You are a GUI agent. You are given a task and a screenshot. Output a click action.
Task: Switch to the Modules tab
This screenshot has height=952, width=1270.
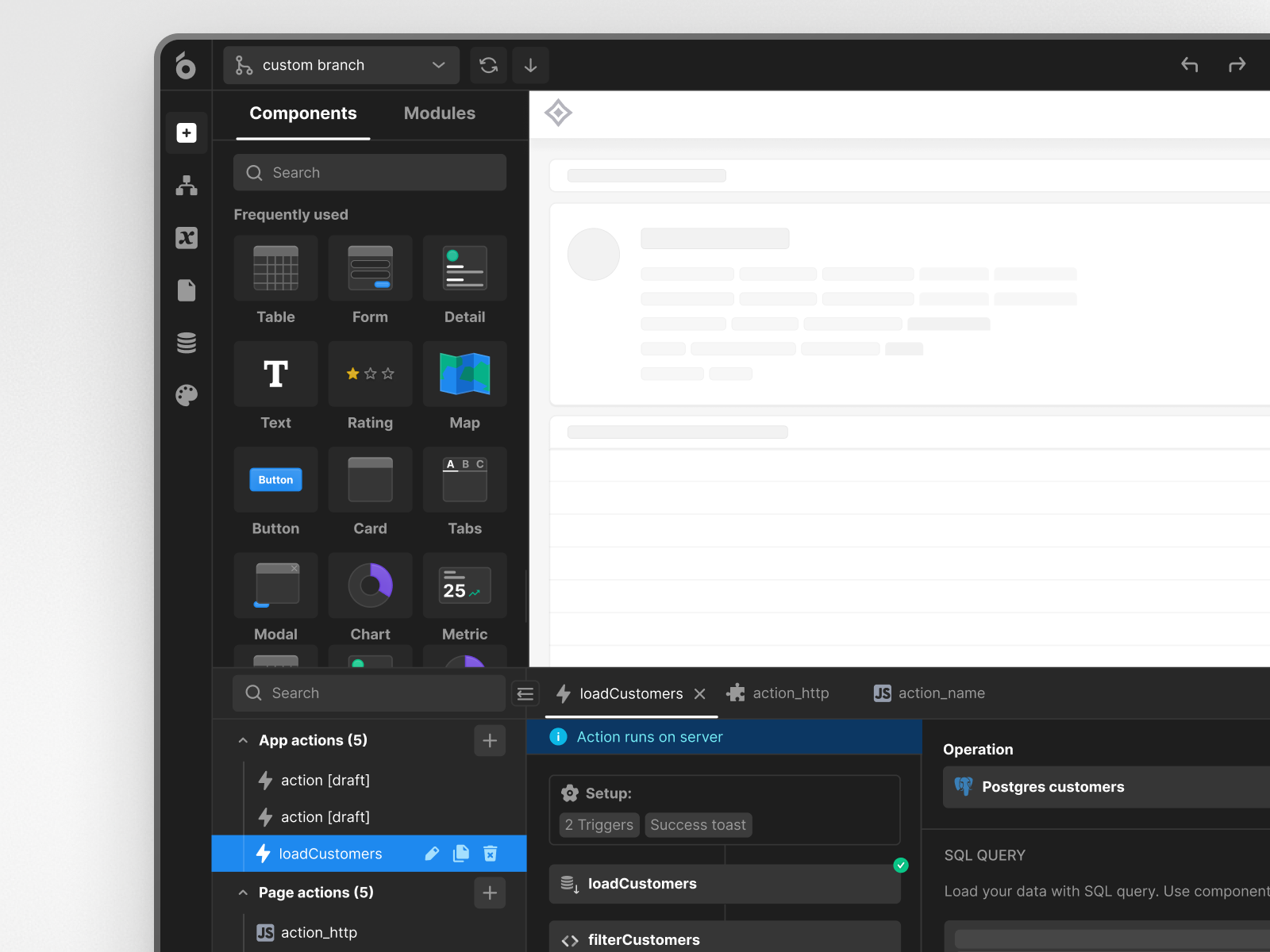(440, 113)
